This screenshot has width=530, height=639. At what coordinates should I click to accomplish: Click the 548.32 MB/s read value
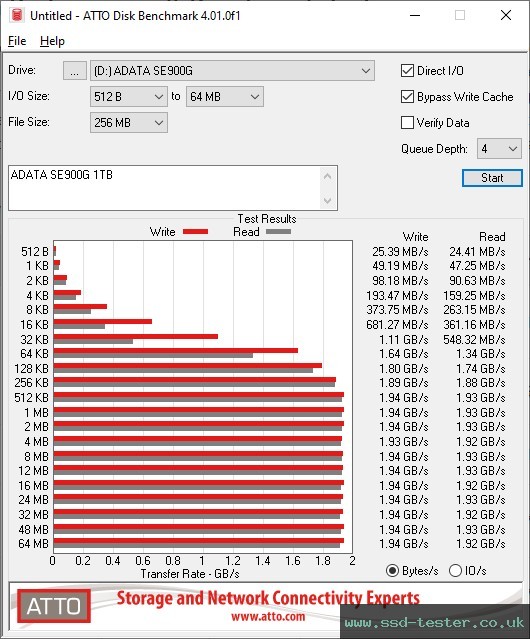474,339
